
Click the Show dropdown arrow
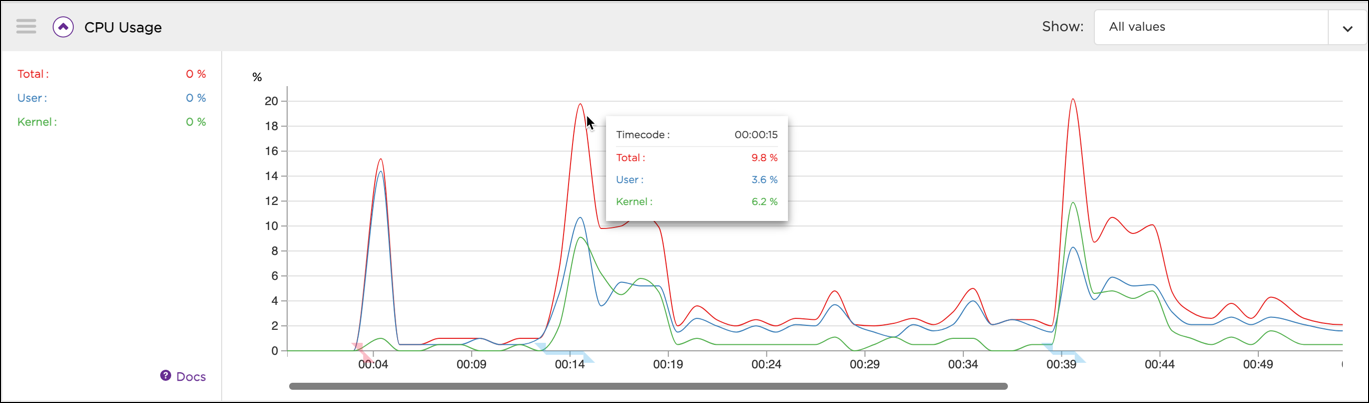click(x=1347, y=28)
